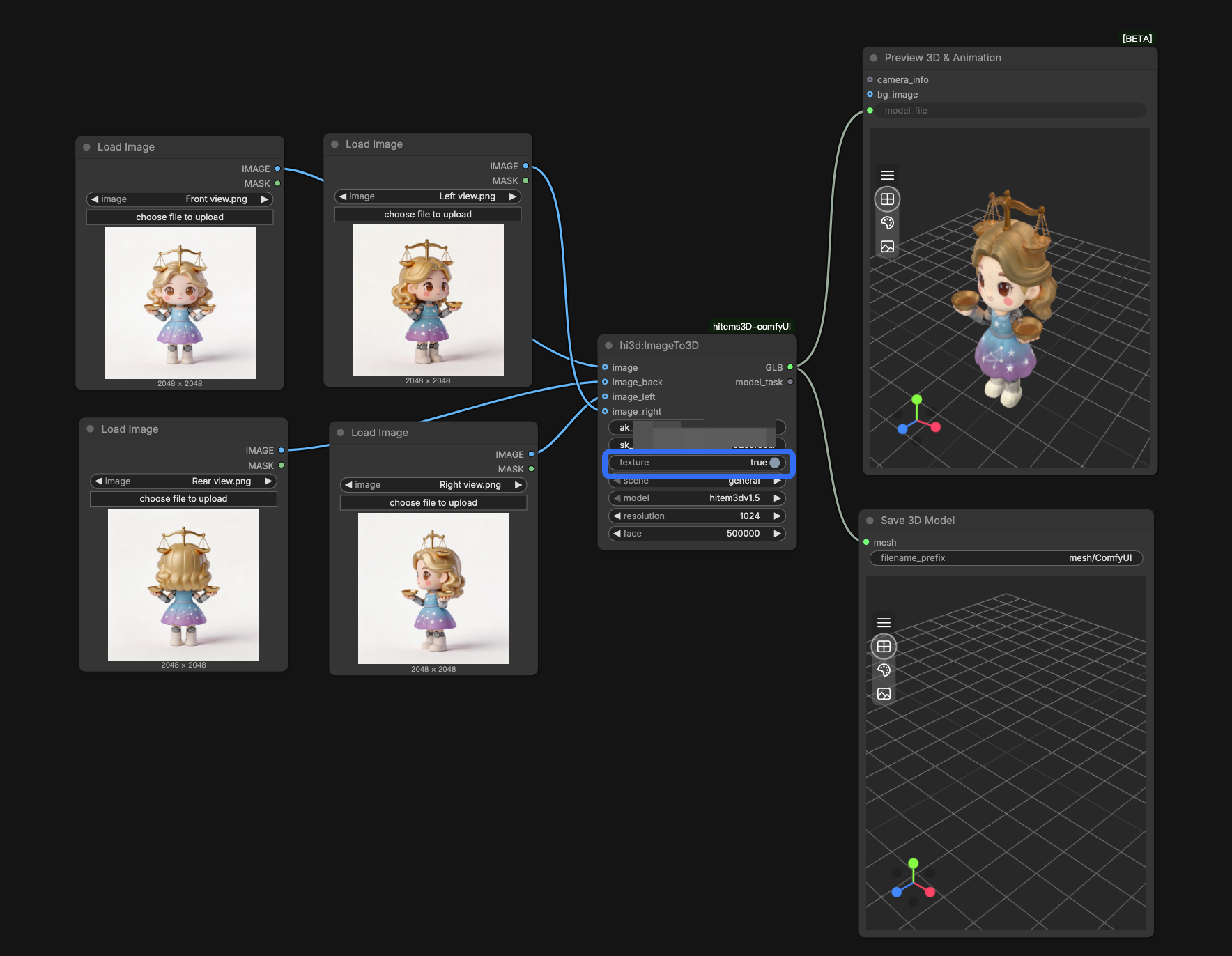
Task: Click the filename_prefix field in Save 3D Model
Action: click(1006, 558)
